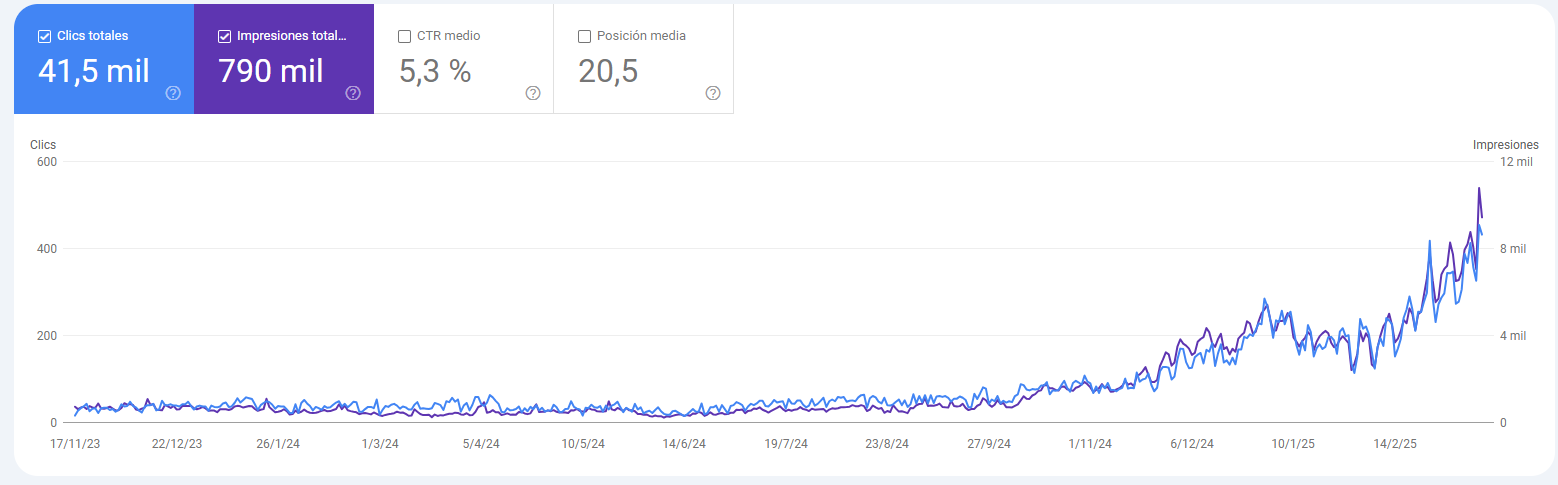
Task: Click the 1/11/24 date label
Action: (1090, 443)
